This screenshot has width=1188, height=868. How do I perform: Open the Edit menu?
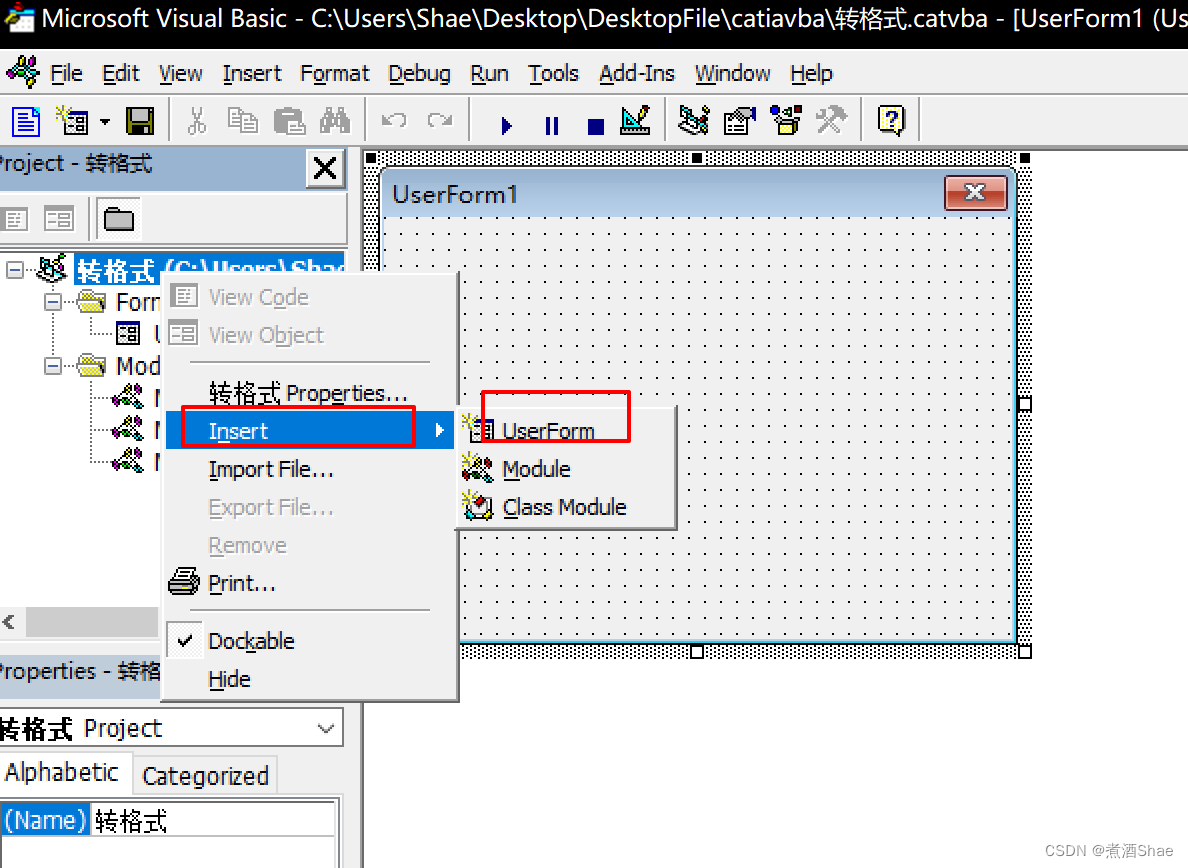(121, 73)
